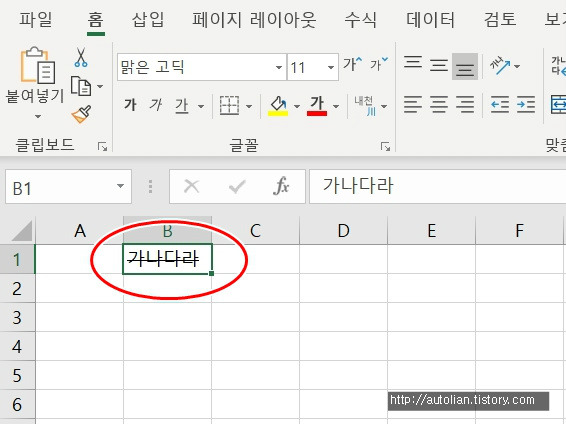Select column F header
This screenshot has width=566, height=424.
coord(519,231)
